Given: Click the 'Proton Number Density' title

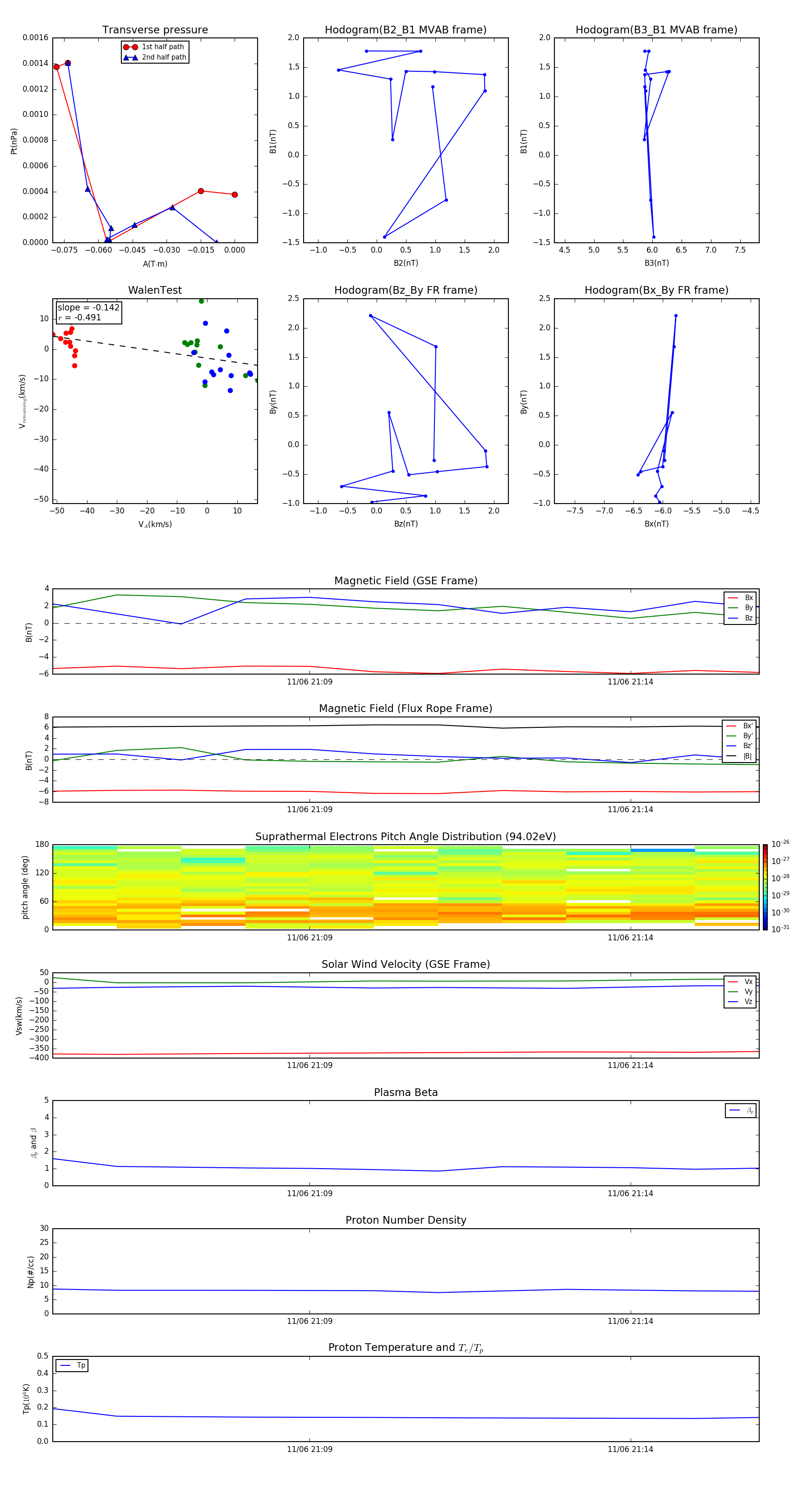Looking at the screenshot, I should click(x=406, y=1220).
